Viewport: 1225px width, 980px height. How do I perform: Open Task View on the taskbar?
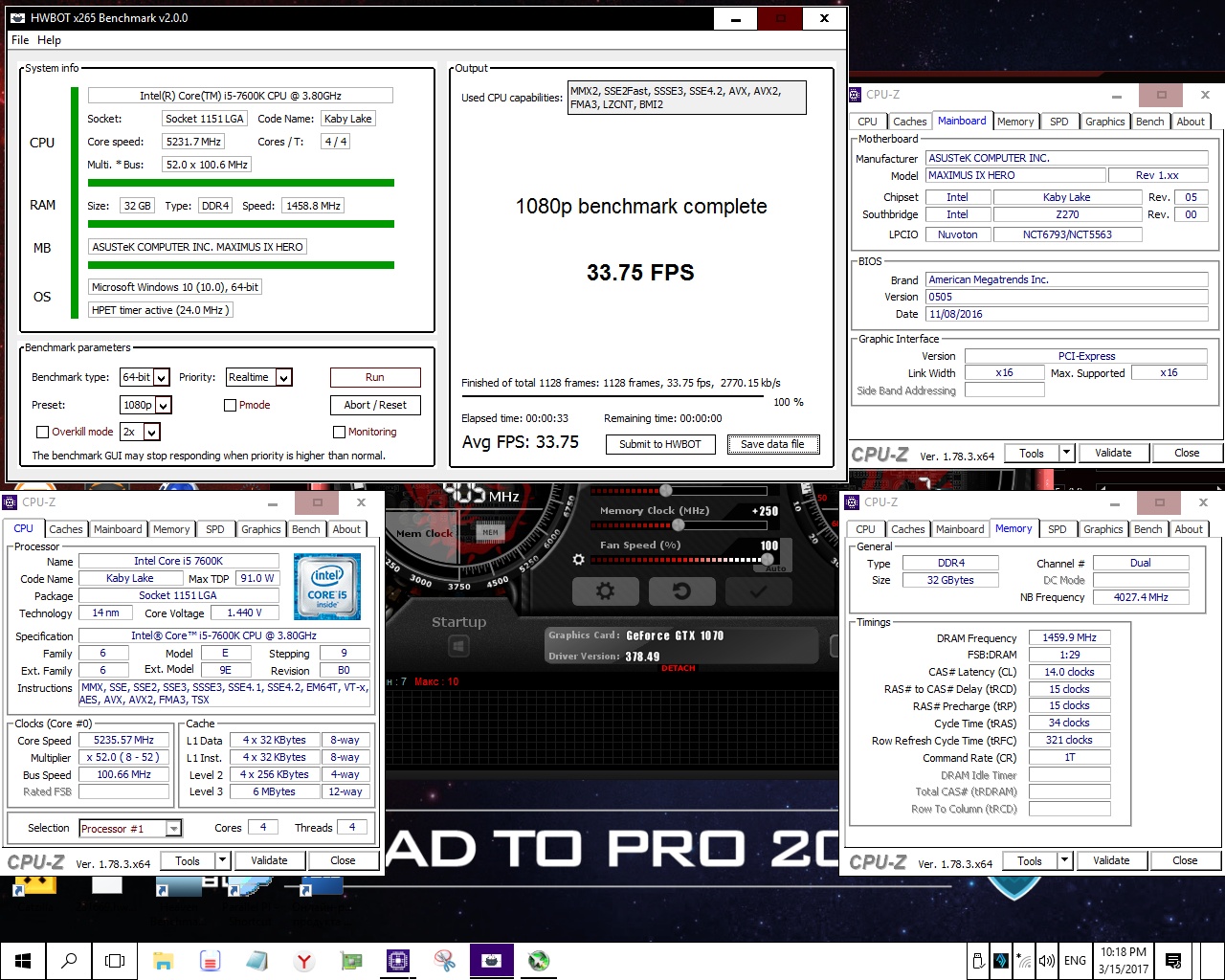(115, 961)
